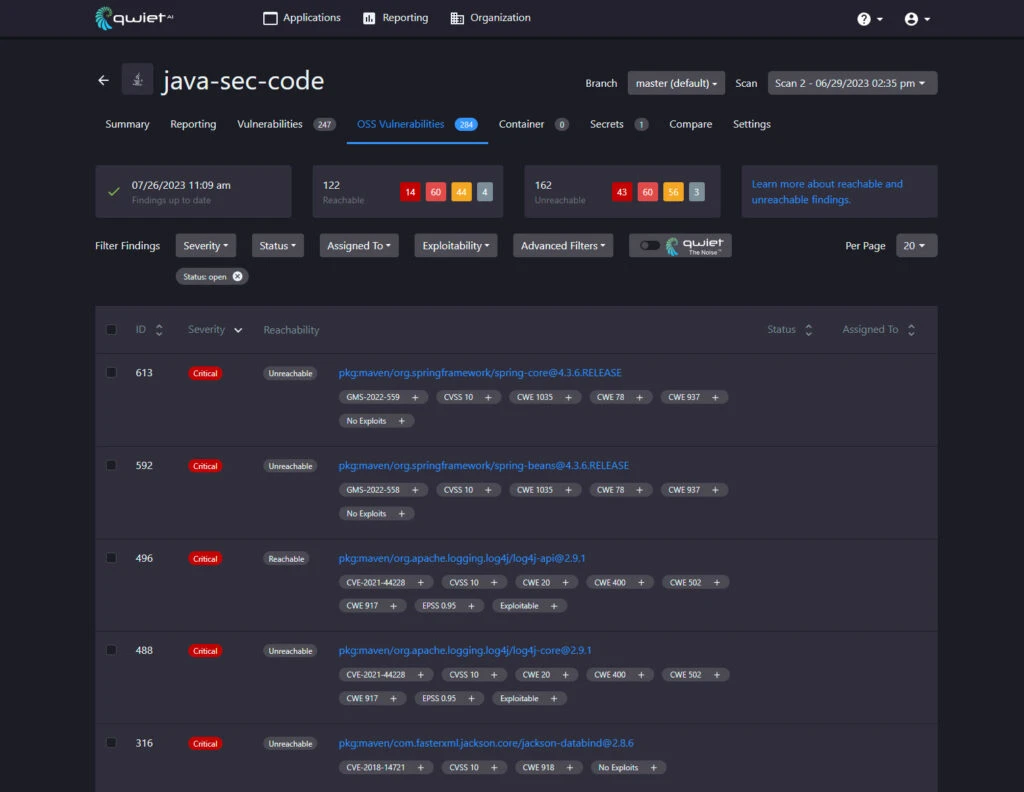Open the Reporting section

coord(395,17)
